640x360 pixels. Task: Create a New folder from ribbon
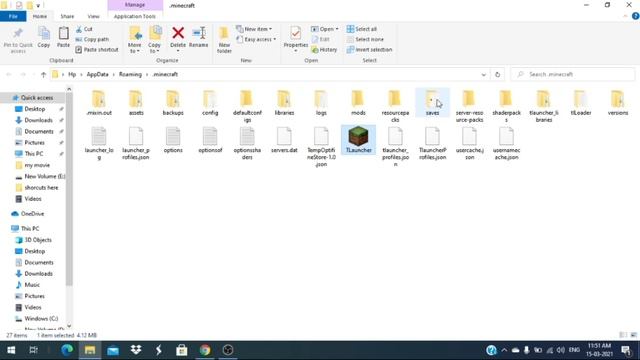click(224, 40)
